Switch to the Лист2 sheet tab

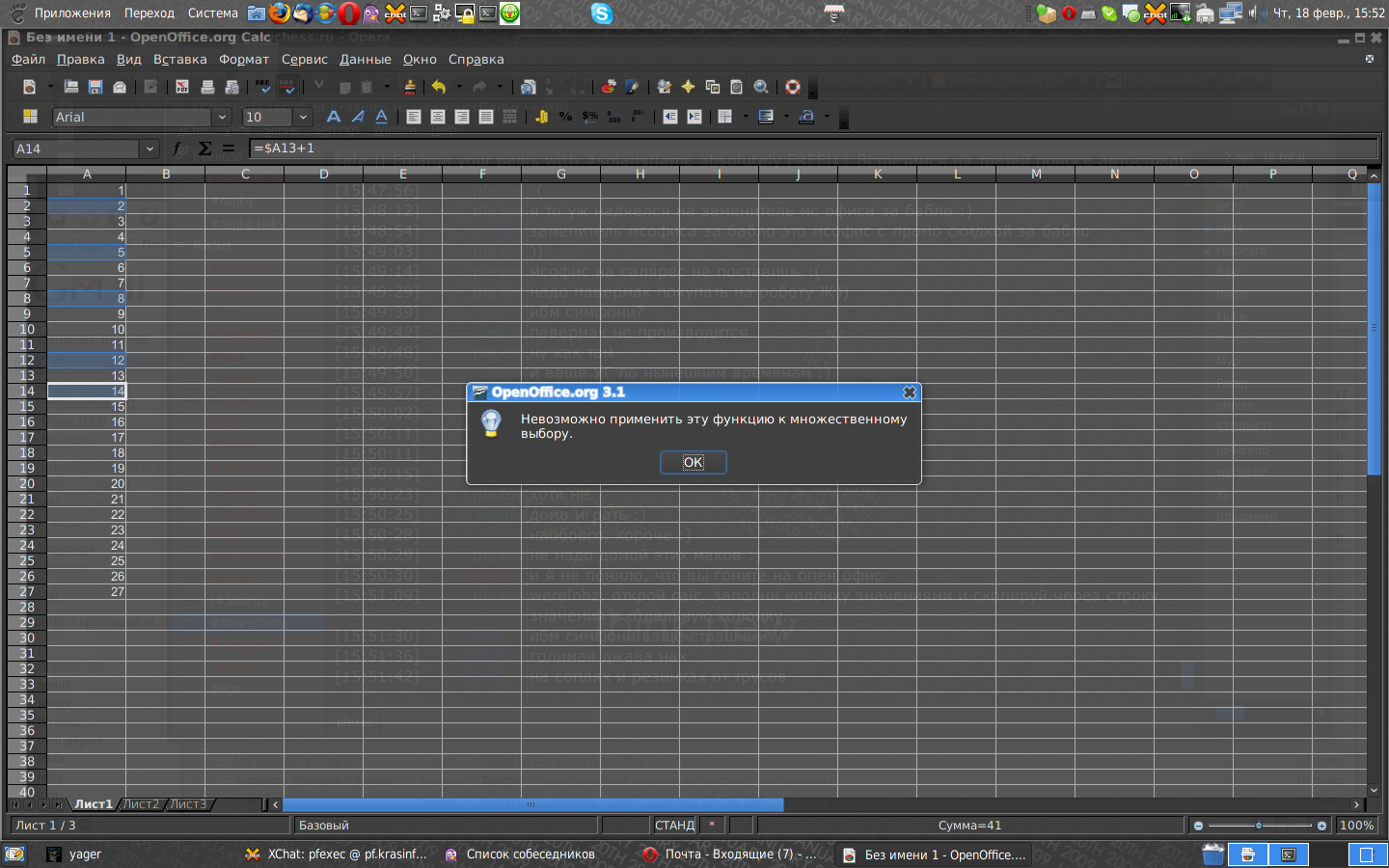pos(141,804)
